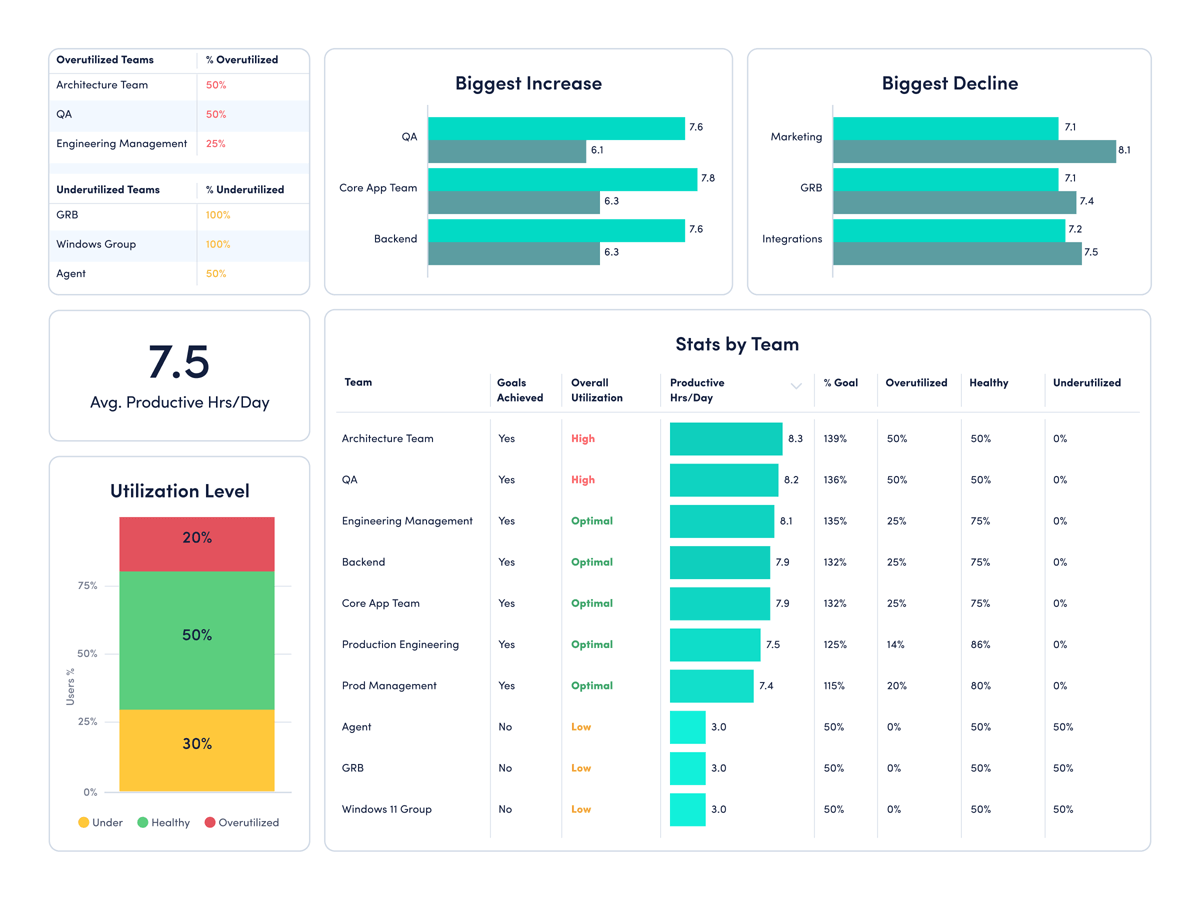Toggle the yellow Under legend dot
This screenshot has height=900, width=1200.
coord(85,822)
